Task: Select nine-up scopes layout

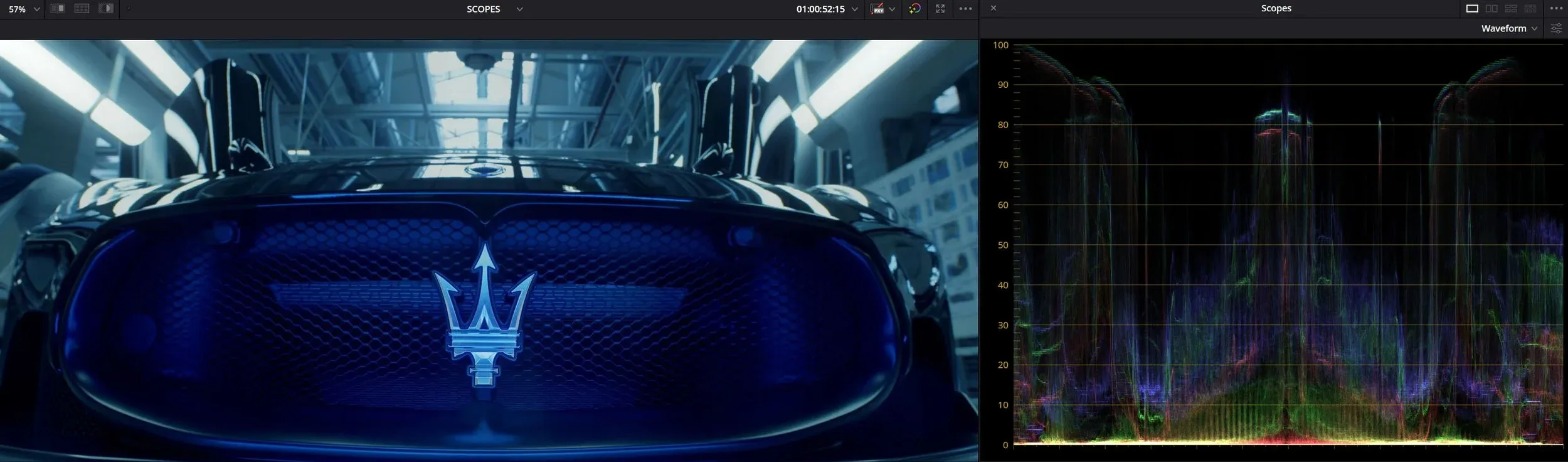Action: 1530,9
